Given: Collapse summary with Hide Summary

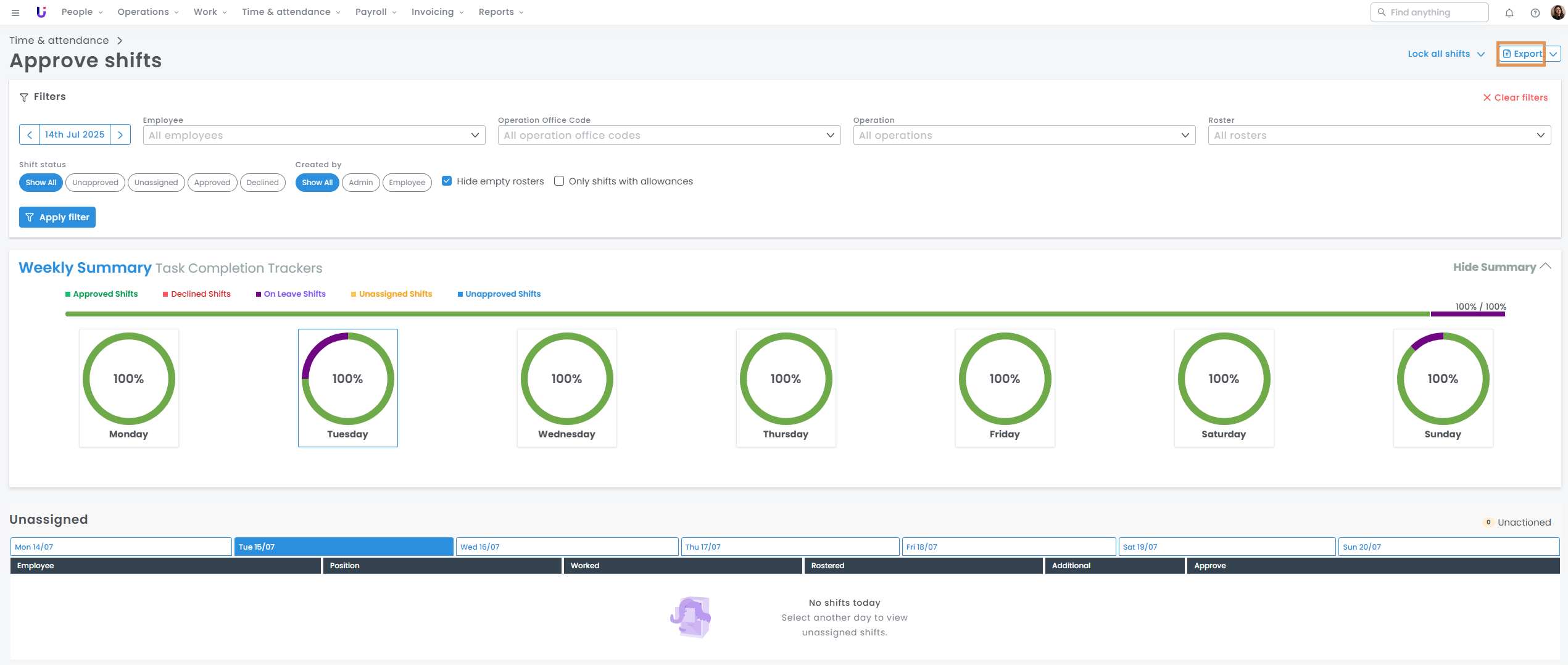Looking at the screenshot, I should [1501, 267].
